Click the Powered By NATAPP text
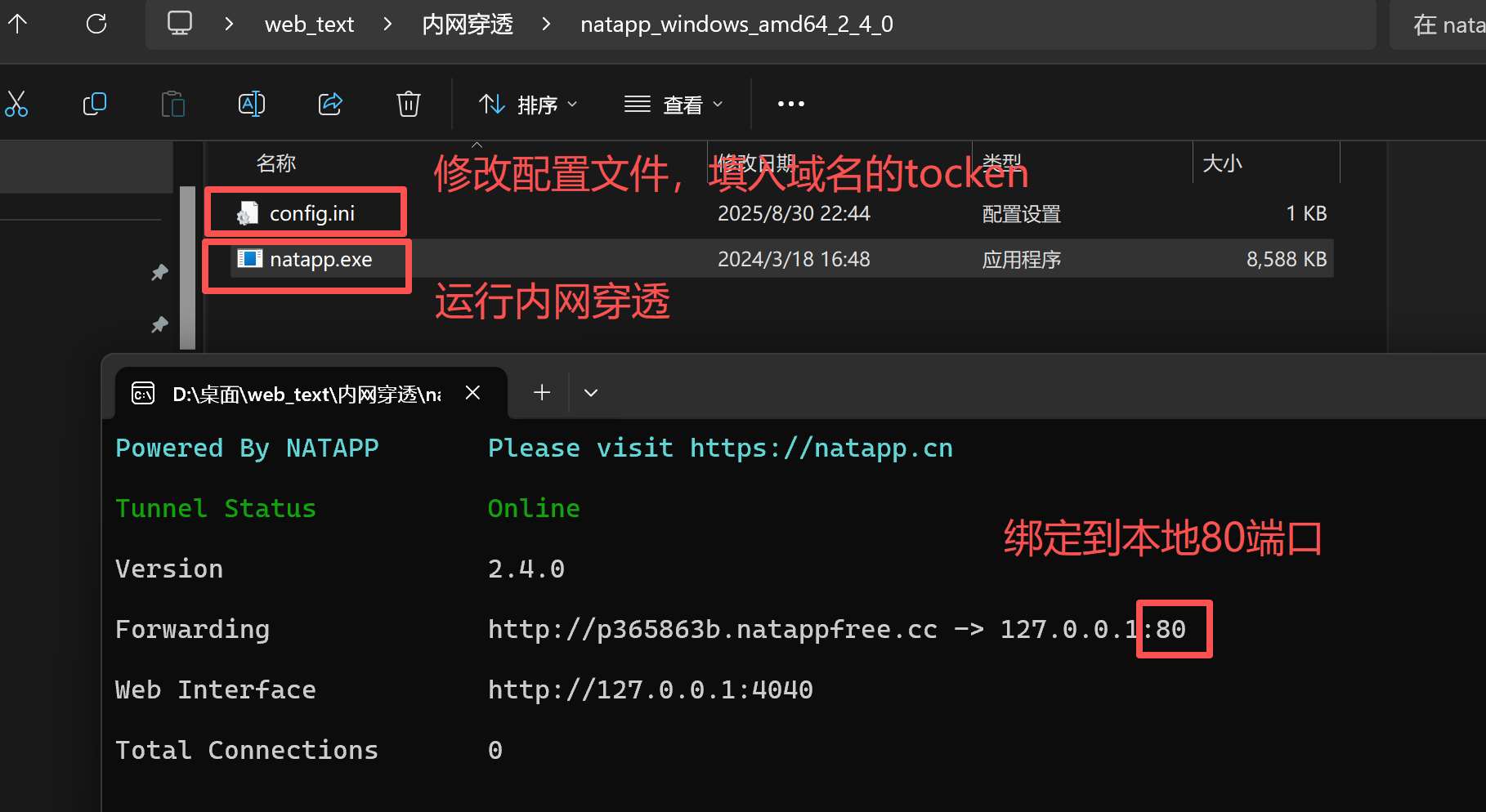This screenshot has height=812, width=1486. (x=247, y=448)
